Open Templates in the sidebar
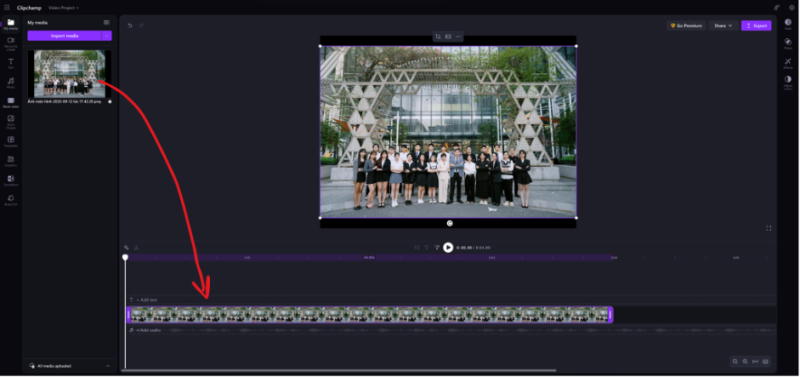800x377 pixels. pyautogui.click(x=11, y=141)
